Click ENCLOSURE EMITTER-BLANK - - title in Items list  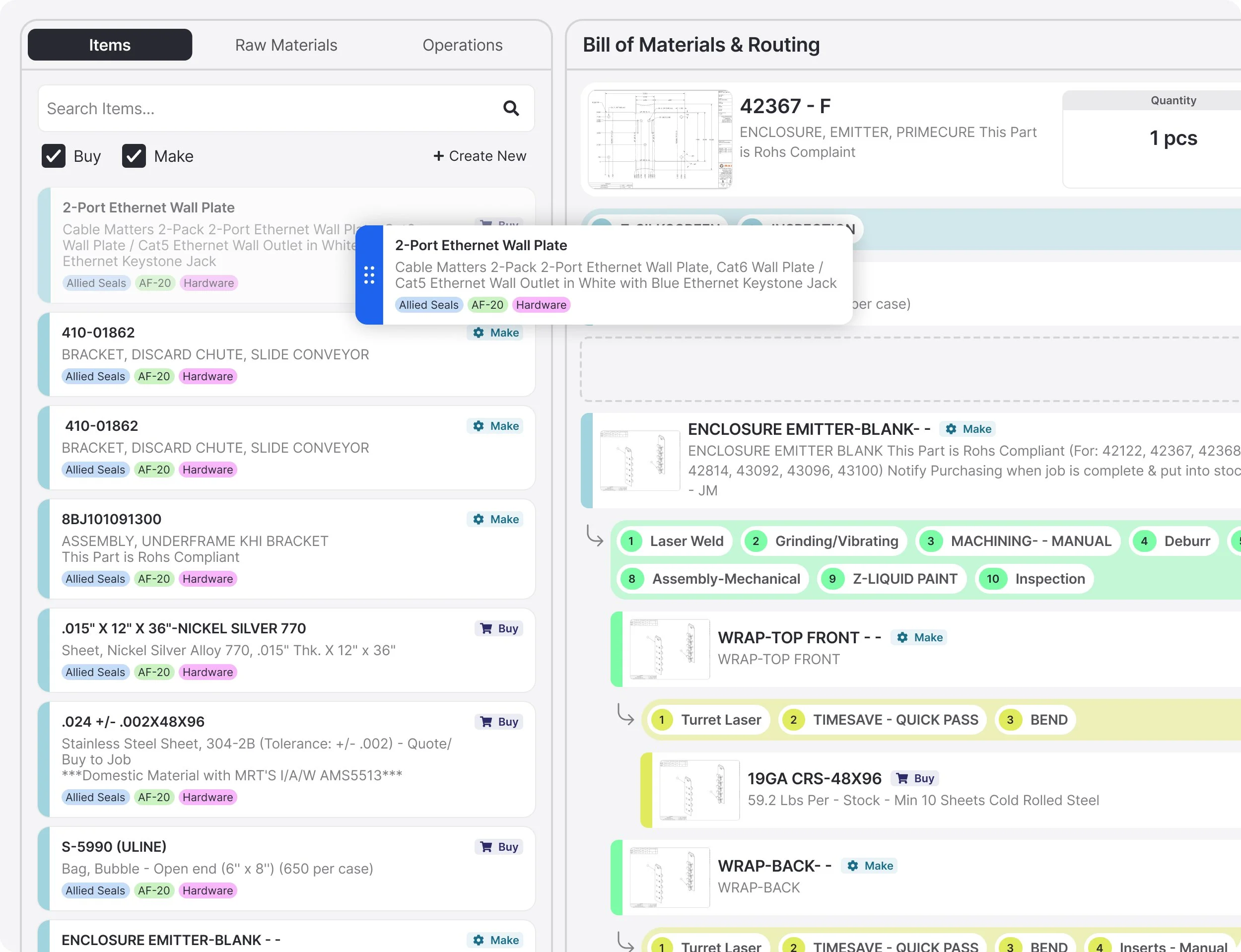pos(171,940)
